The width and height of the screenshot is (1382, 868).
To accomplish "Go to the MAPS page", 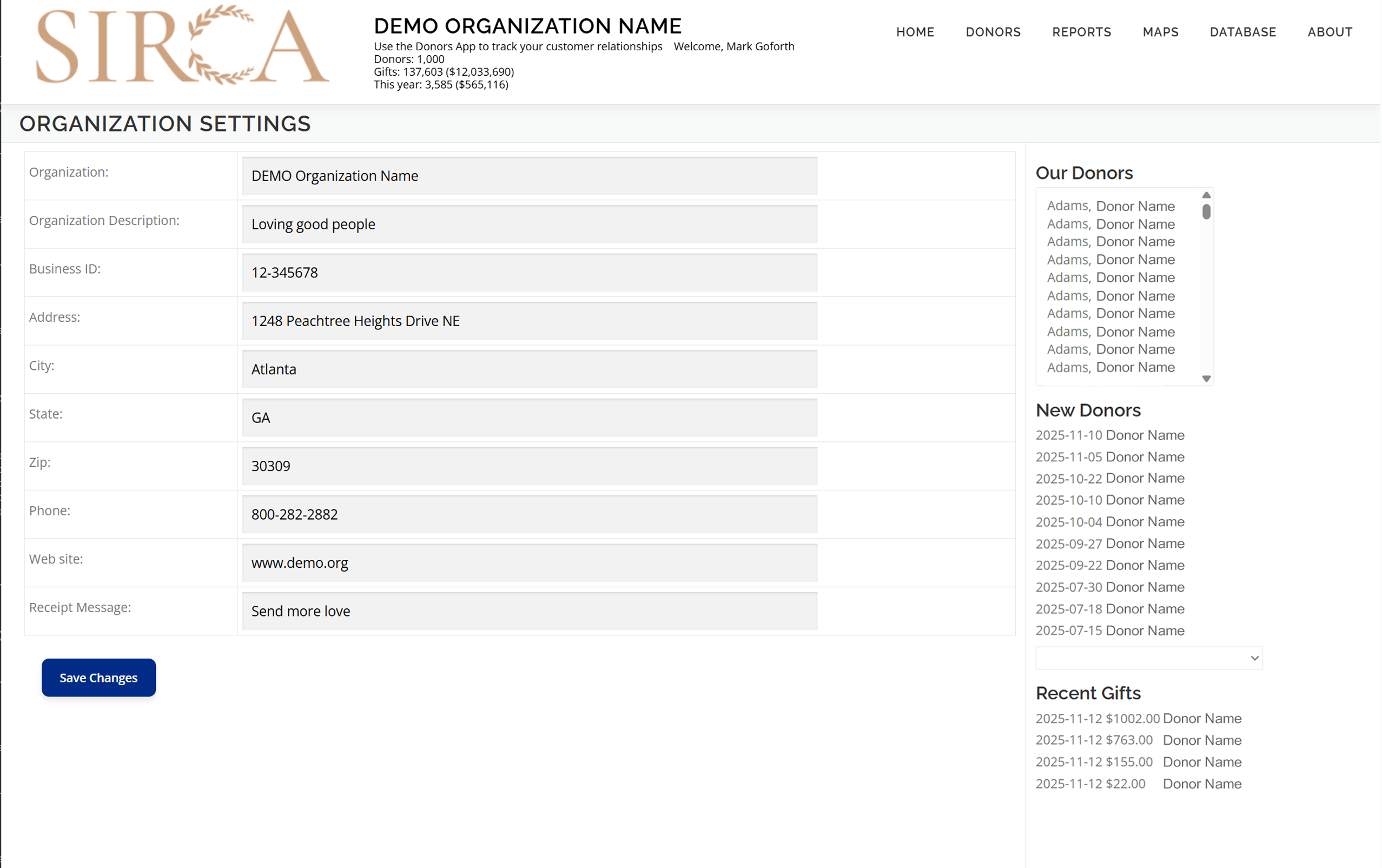I will (1160, 32).
